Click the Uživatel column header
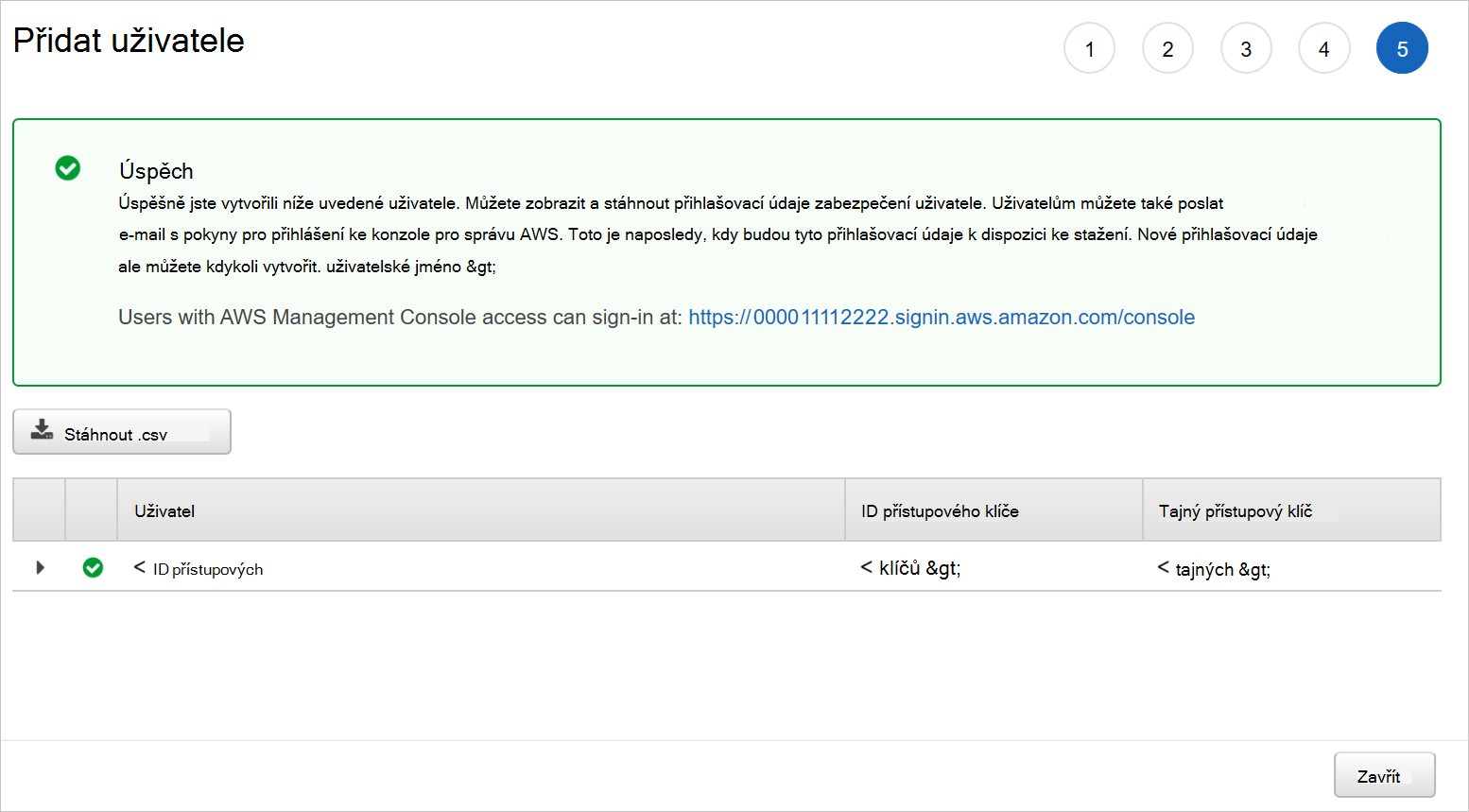 tap(481, 510)
